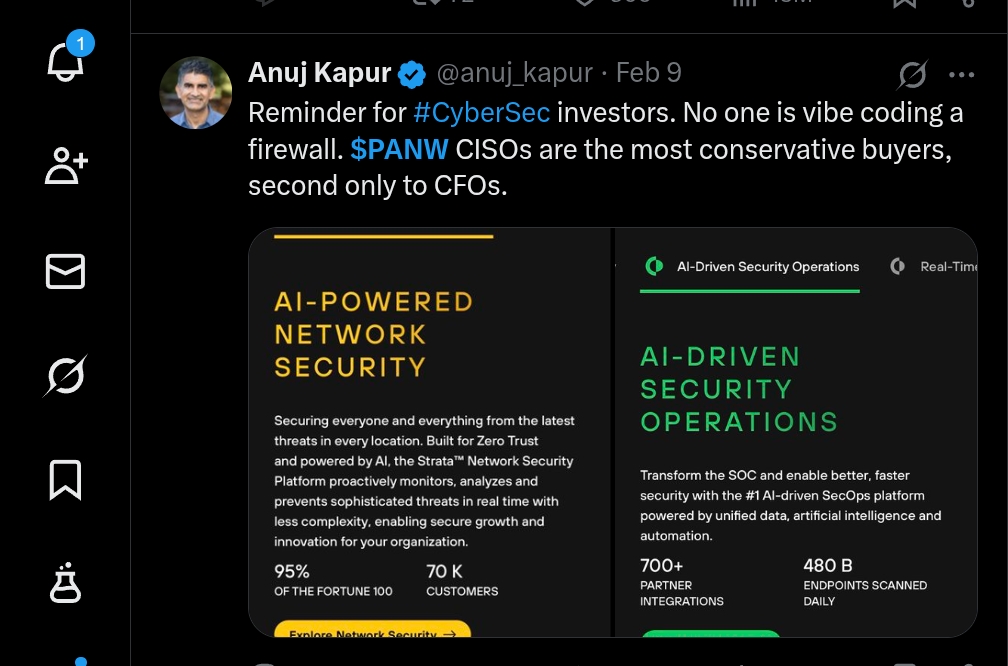The image size is (1008, 666).
Task: Click the @anuj_kapur handle
Action: click(x=515, y=73)
